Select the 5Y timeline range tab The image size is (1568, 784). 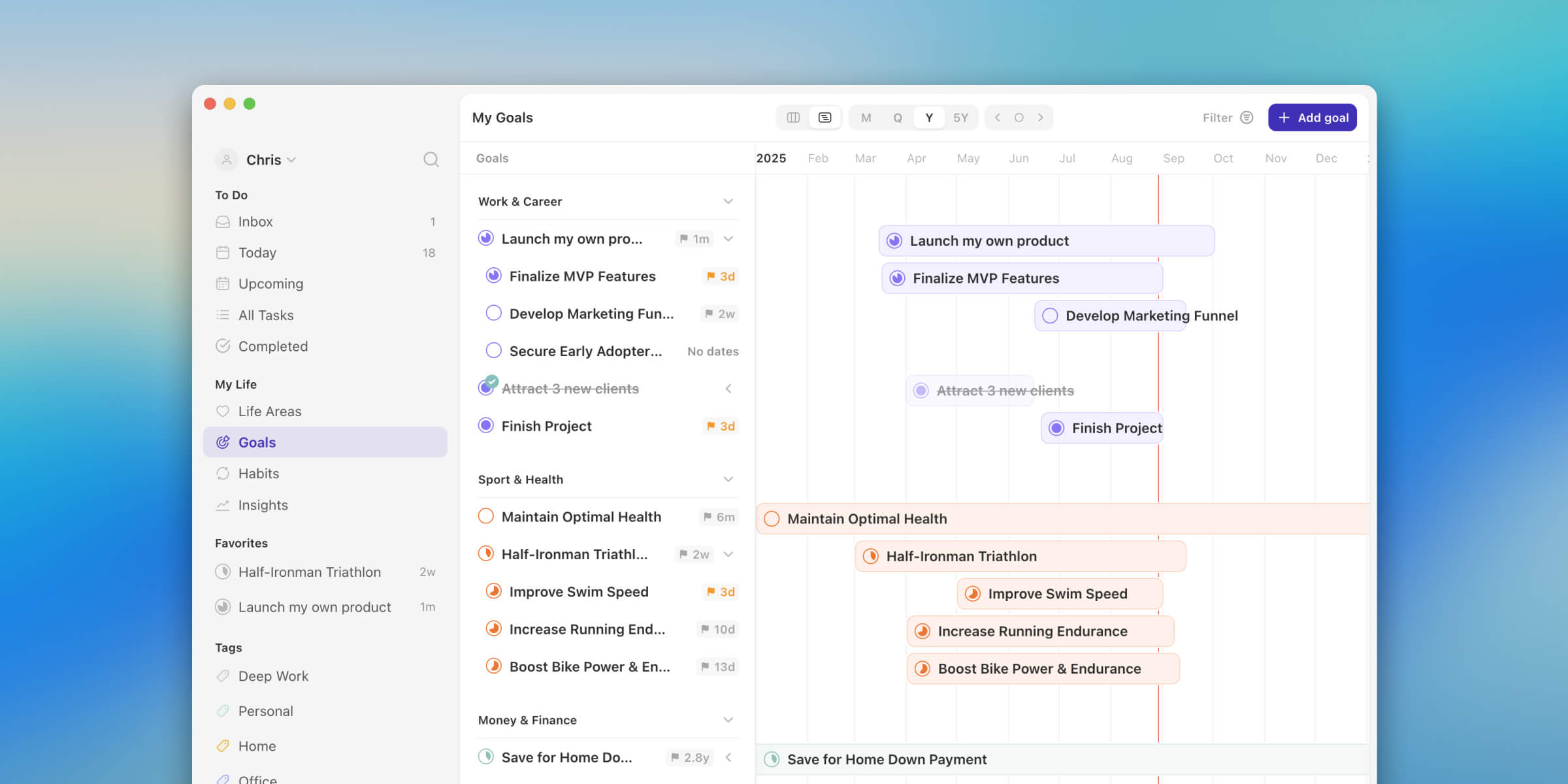(960, 118)
